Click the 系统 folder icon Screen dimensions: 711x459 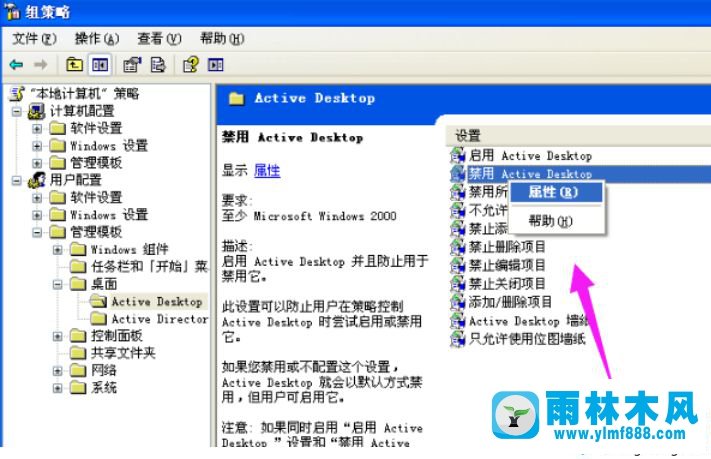click(78, 388)
